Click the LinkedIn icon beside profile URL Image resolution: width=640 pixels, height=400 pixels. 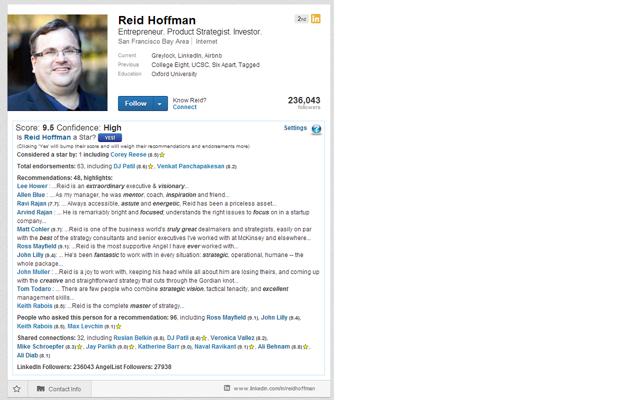pos(228,388)
